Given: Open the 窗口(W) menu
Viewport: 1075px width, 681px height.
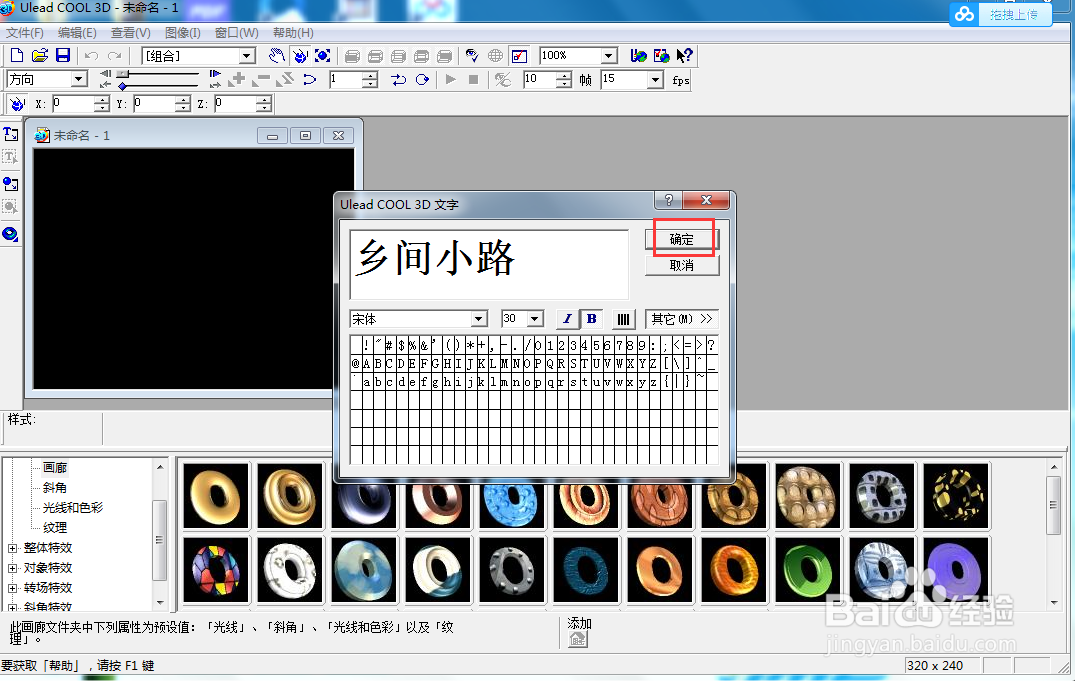Looking at the screenshot, I should click(x=237, y=33).
